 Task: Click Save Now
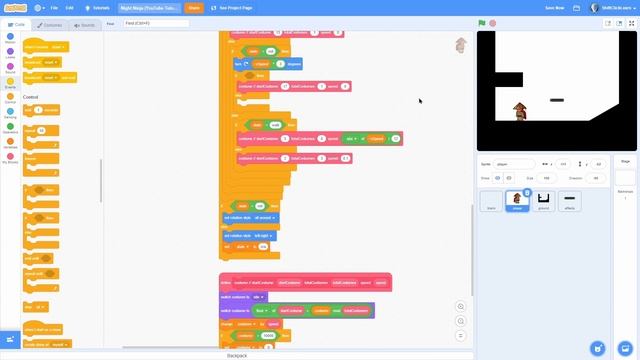click(x=554, y=8)
